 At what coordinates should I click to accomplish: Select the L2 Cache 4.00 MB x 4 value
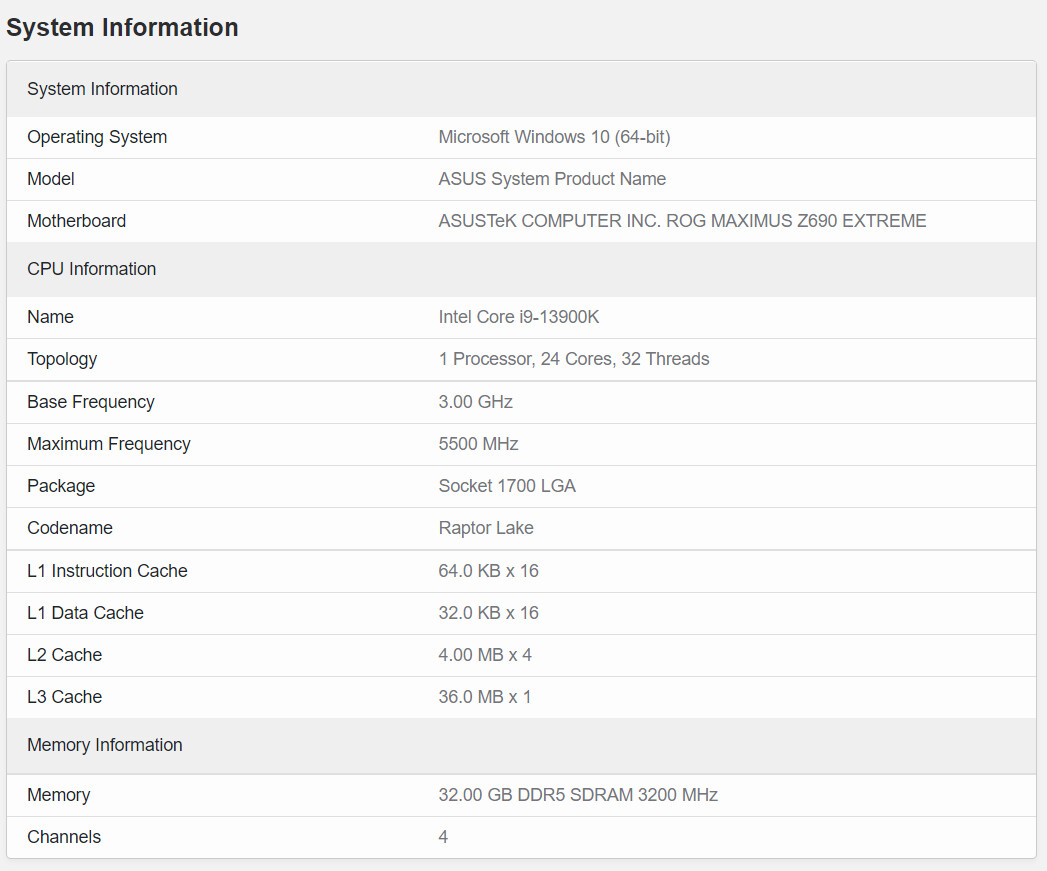pyautogui.click(x=484, y=655)
